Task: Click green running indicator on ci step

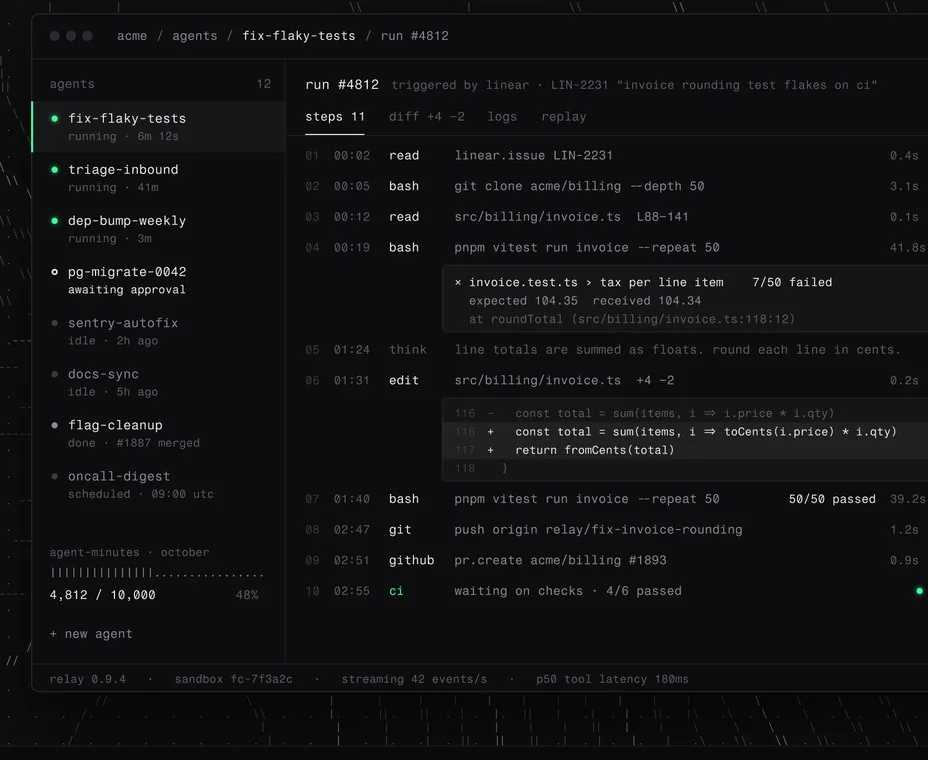Action: tap(919, 591)
